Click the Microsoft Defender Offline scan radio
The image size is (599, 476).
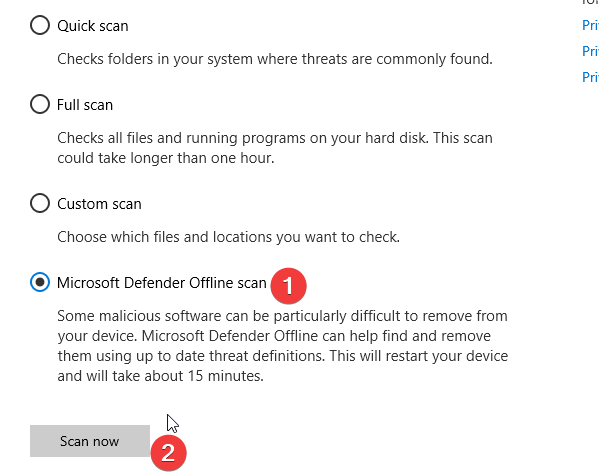click(40, 282)
